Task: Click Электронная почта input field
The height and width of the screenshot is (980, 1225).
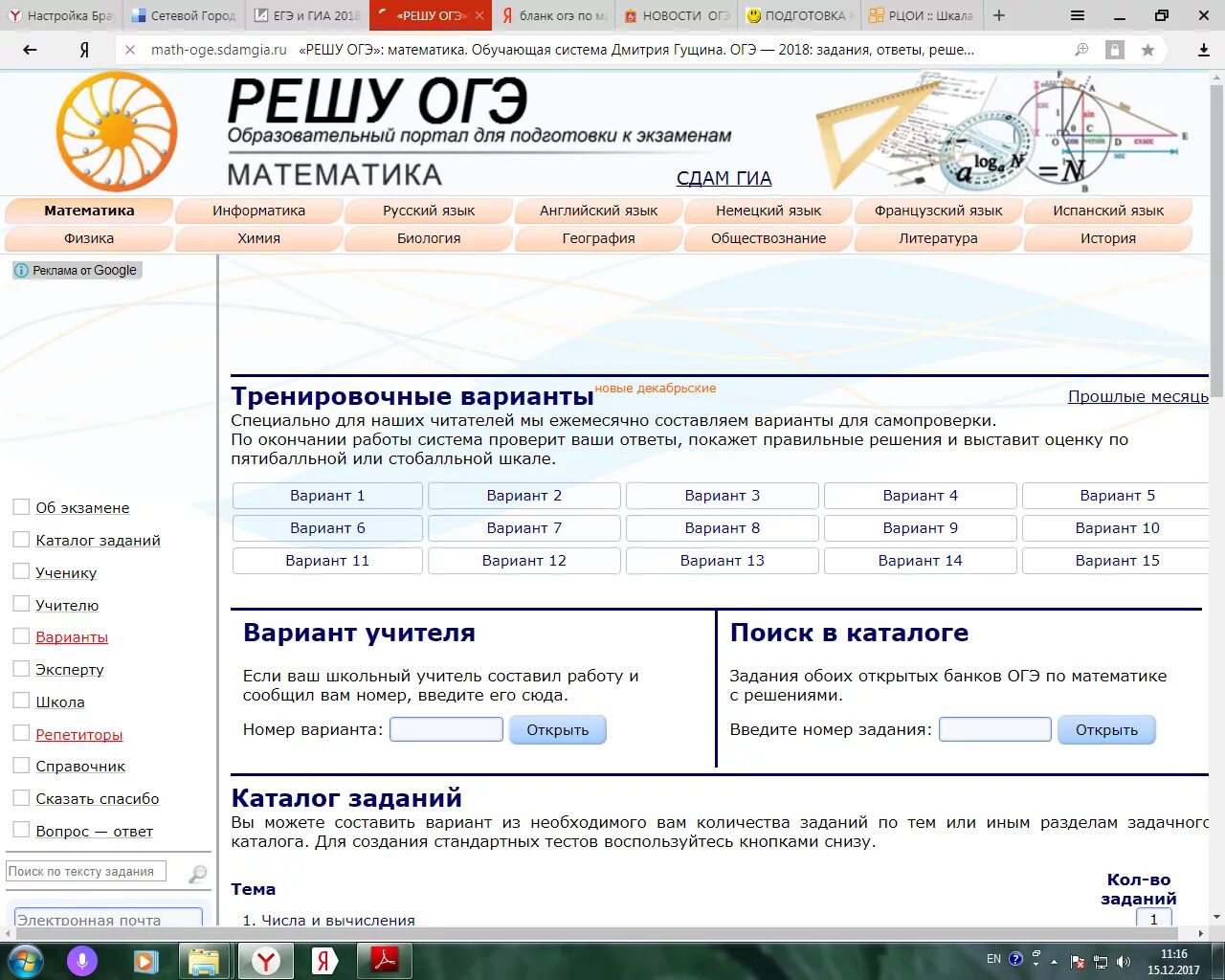Action: click(108, 917)
